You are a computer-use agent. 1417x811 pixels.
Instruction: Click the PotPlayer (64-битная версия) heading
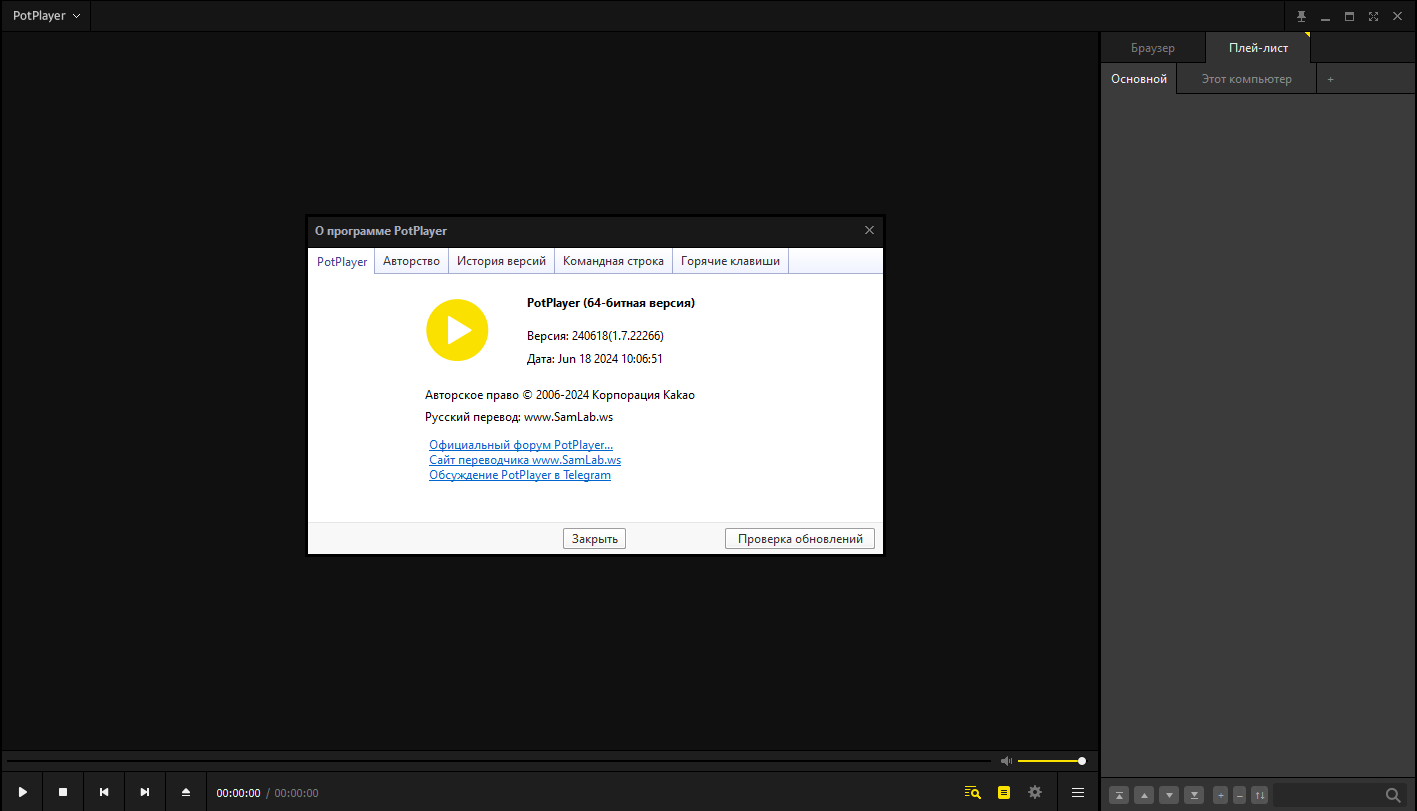[x=611, y=303]
